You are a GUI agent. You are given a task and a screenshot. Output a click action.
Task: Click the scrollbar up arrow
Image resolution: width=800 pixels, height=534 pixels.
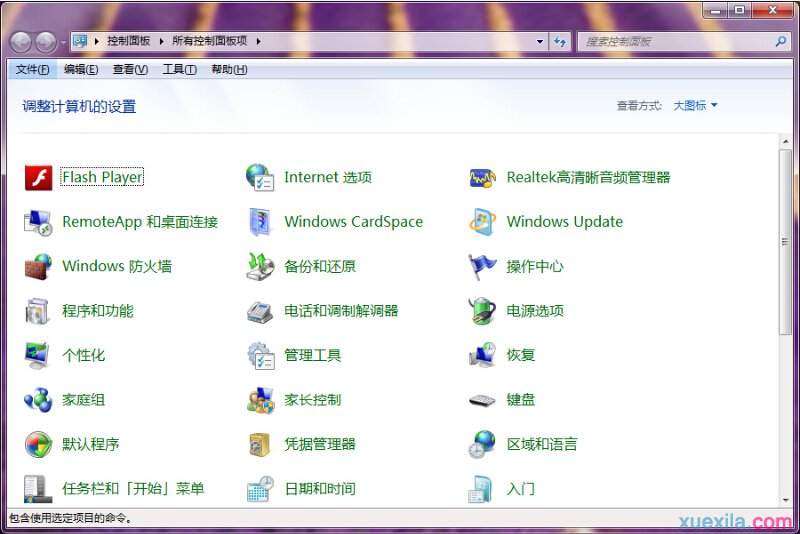pyautogui.click(x=785, y=142)
